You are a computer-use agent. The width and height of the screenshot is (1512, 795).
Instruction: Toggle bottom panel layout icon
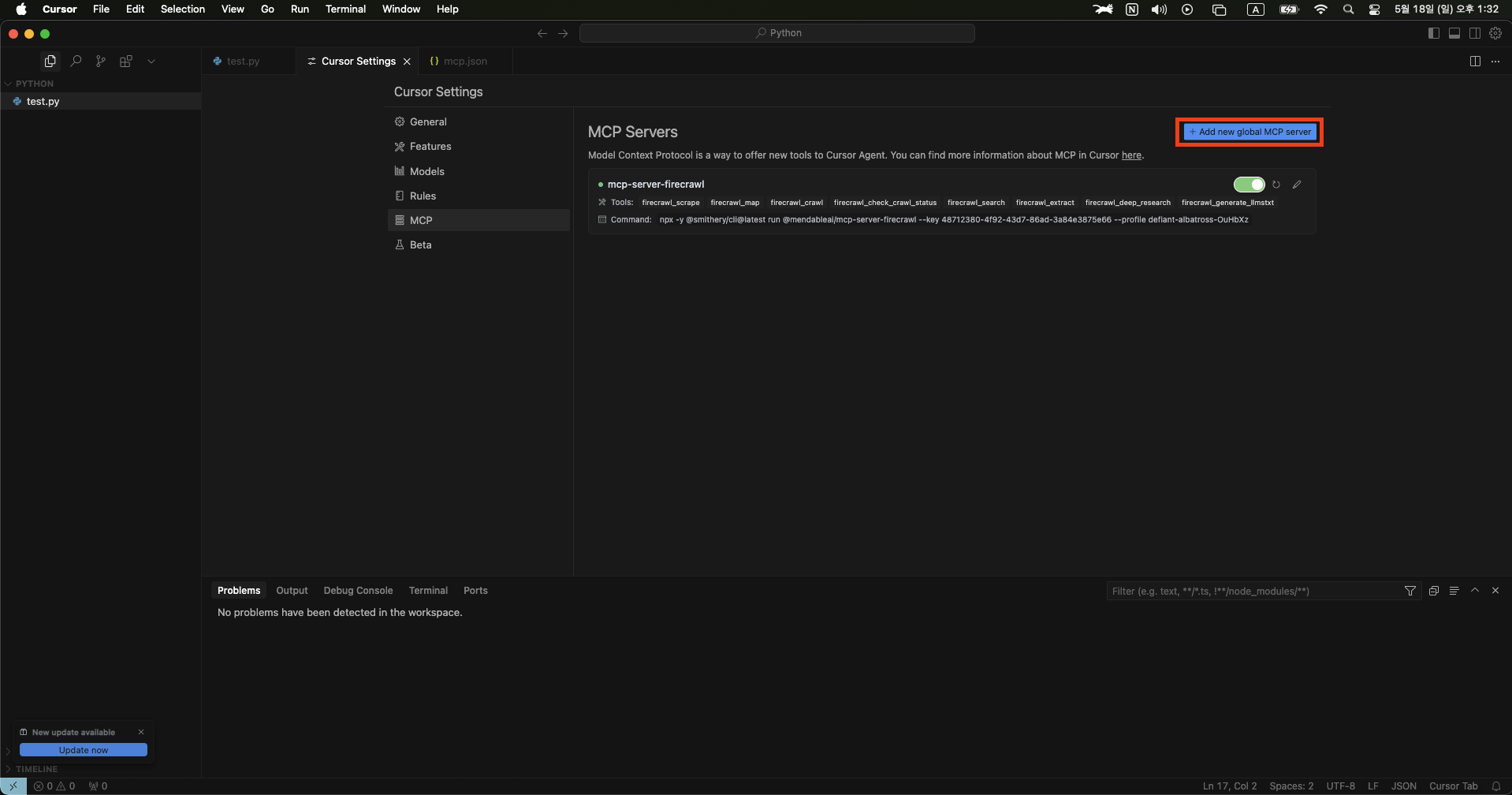(x=1454, y=33)
